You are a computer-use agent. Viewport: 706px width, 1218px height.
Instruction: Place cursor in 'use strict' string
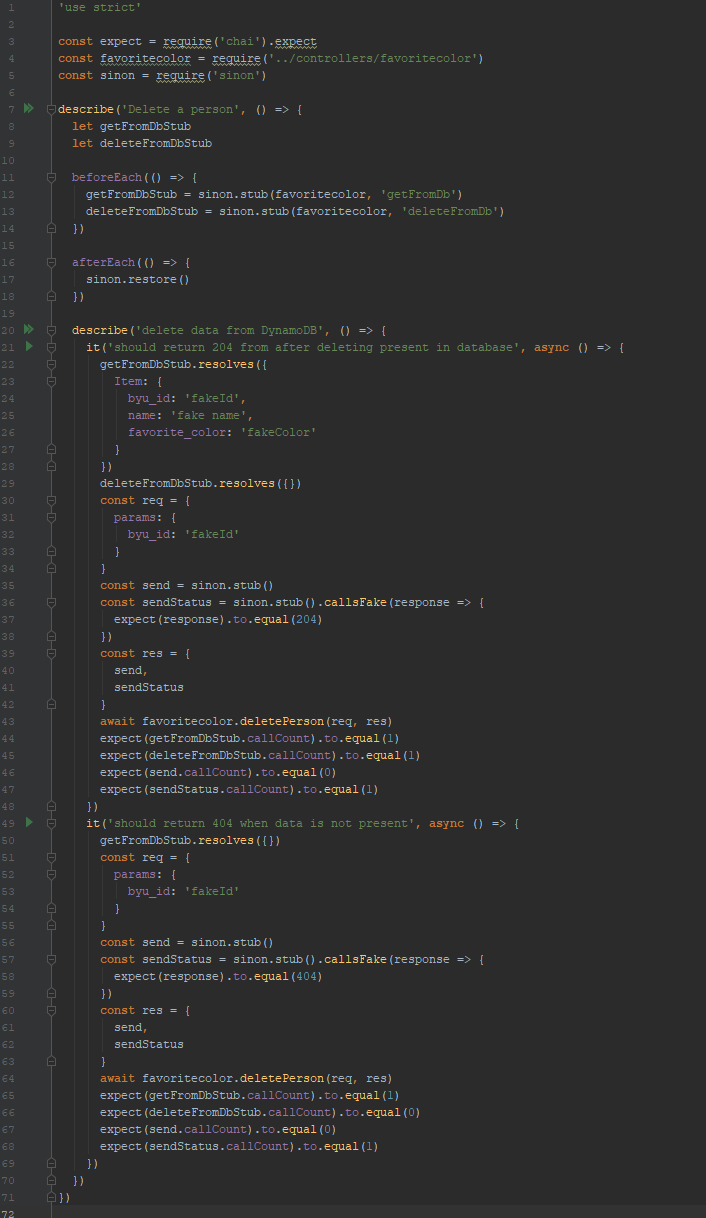coord(100,7)
